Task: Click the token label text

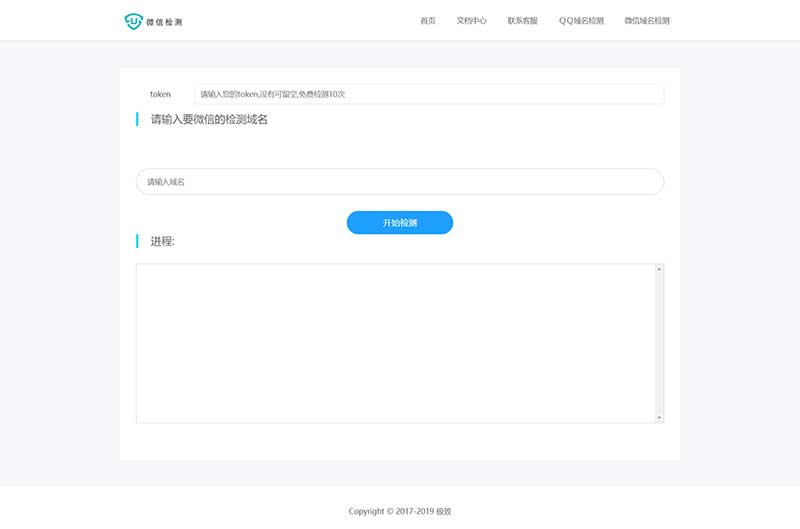Action: [x=160, y=94]
